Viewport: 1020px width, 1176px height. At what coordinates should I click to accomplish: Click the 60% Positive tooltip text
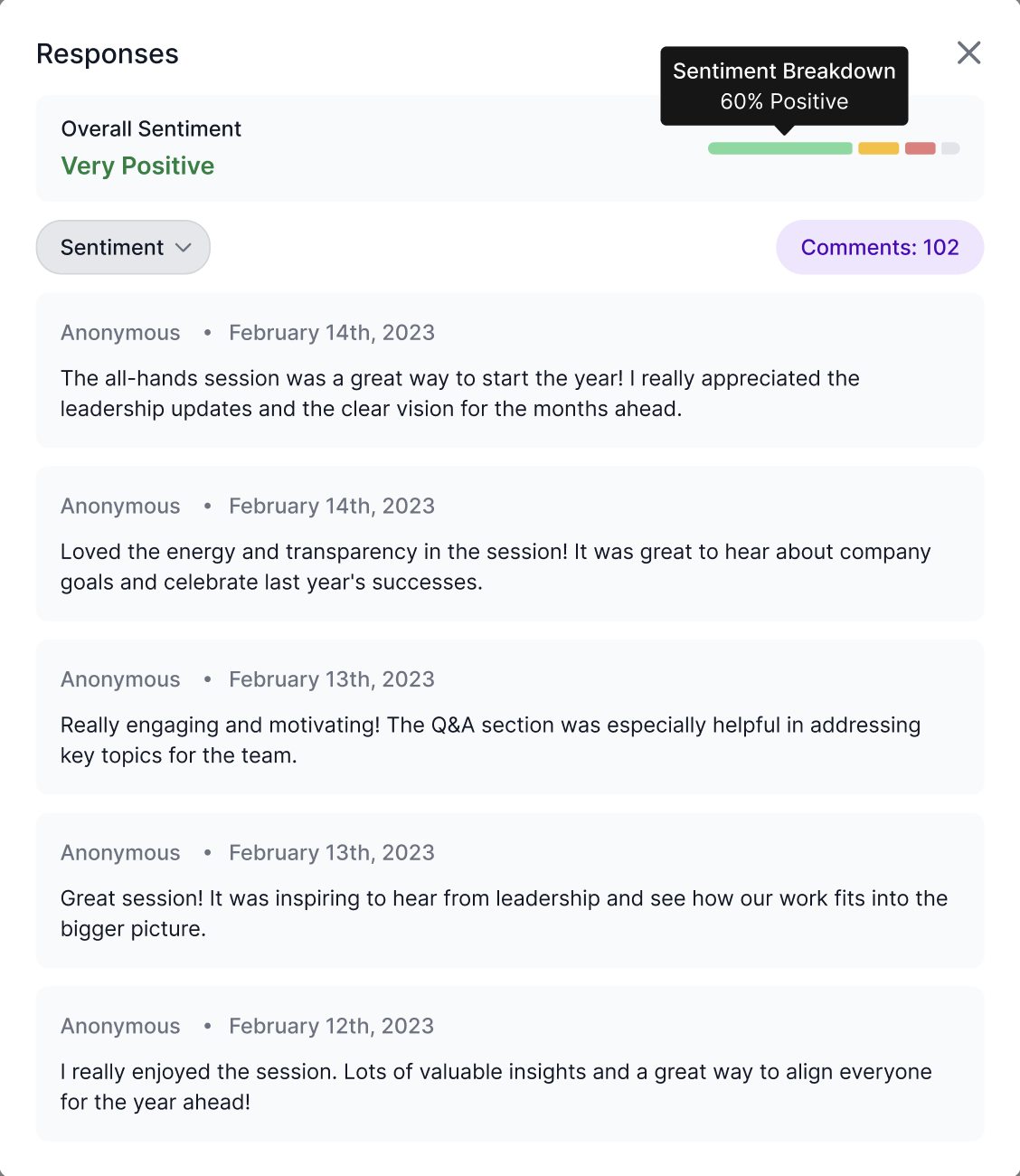click(x=784, y=101)
